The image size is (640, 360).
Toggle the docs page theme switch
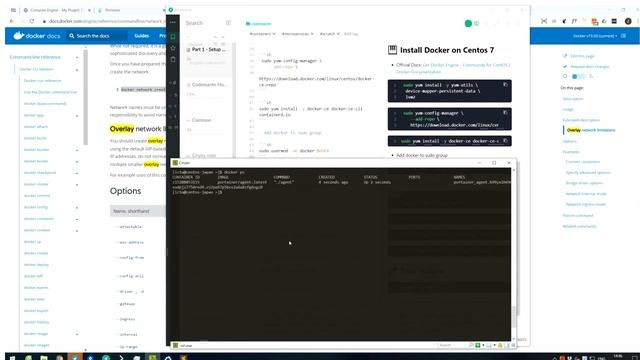pos(578,76)
